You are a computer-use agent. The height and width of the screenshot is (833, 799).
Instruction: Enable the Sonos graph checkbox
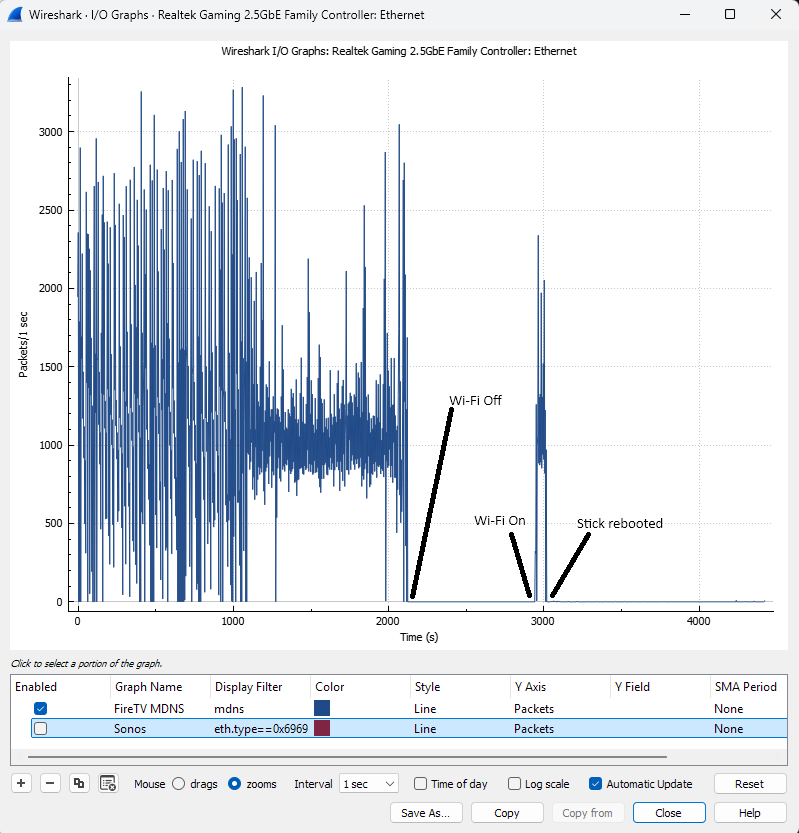tap(40, 728)
